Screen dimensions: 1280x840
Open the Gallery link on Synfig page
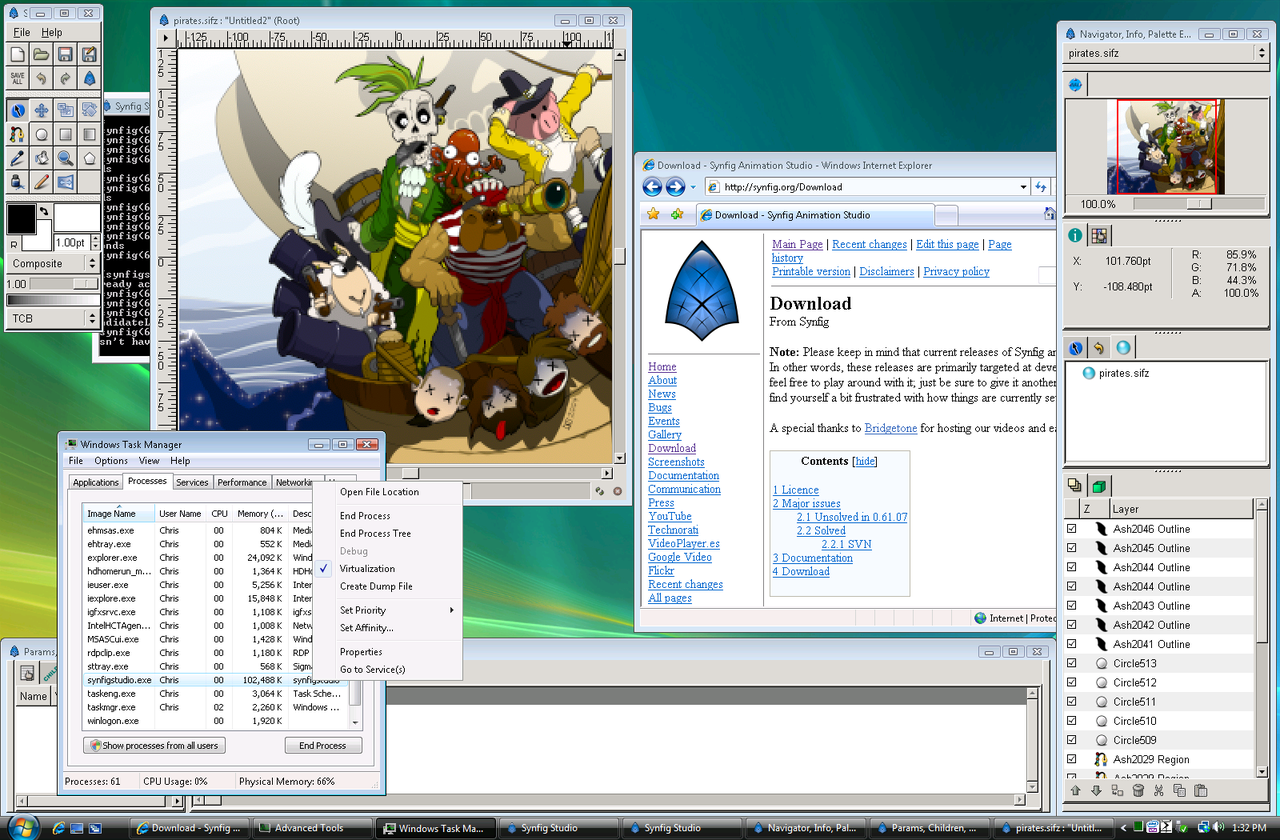664,435
